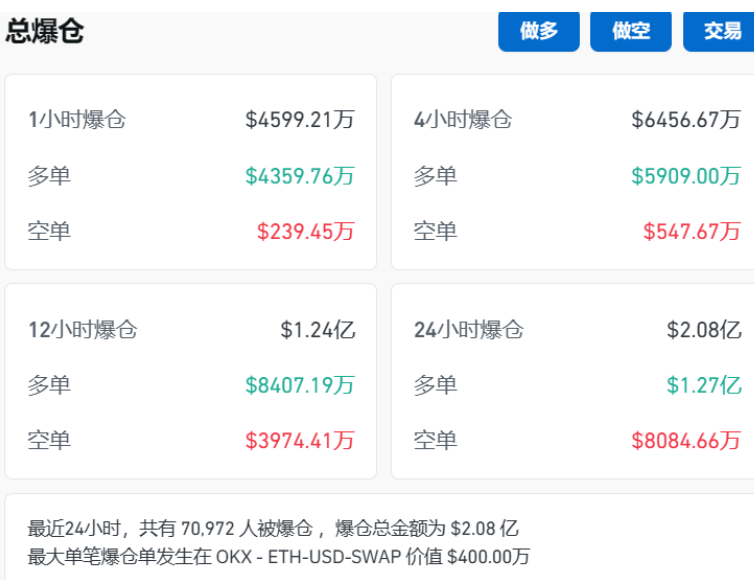
Task: Click the green $4359.76万 long value
Action: [x=300, y=176]
